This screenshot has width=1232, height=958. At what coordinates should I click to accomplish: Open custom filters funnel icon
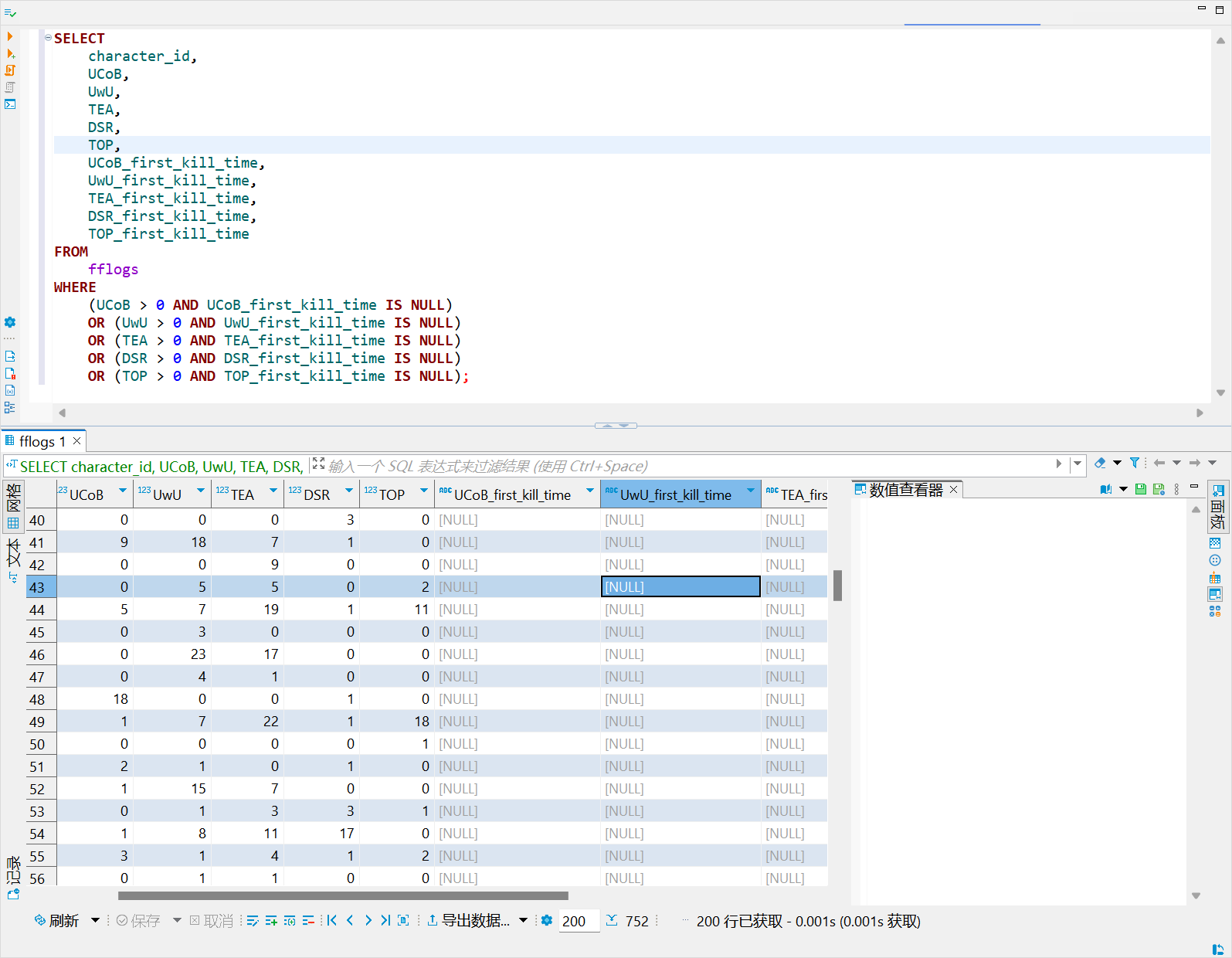click(x=1134, y=463)
